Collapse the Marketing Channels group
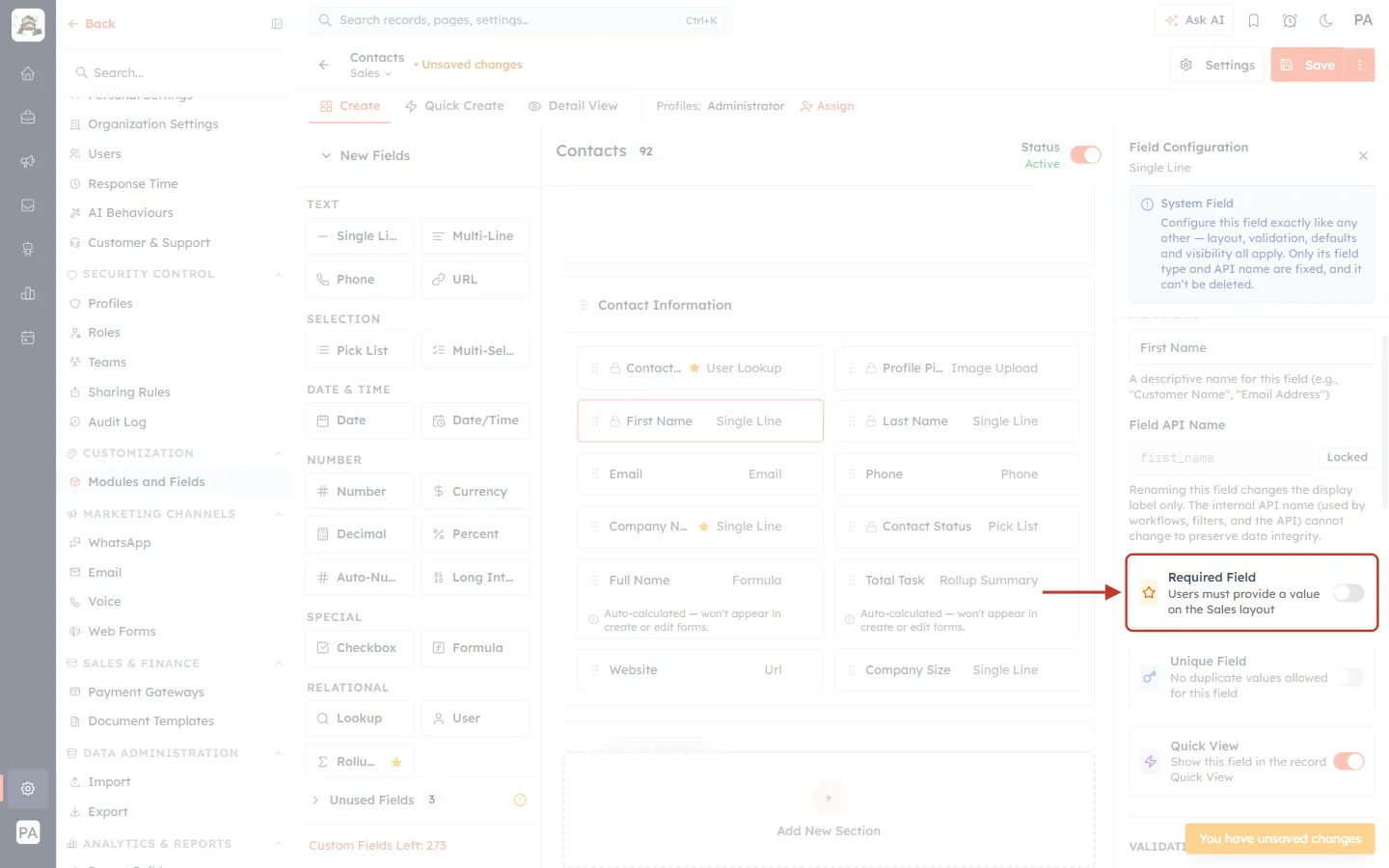Screen dimensions: 1389x868 [279, 514]
